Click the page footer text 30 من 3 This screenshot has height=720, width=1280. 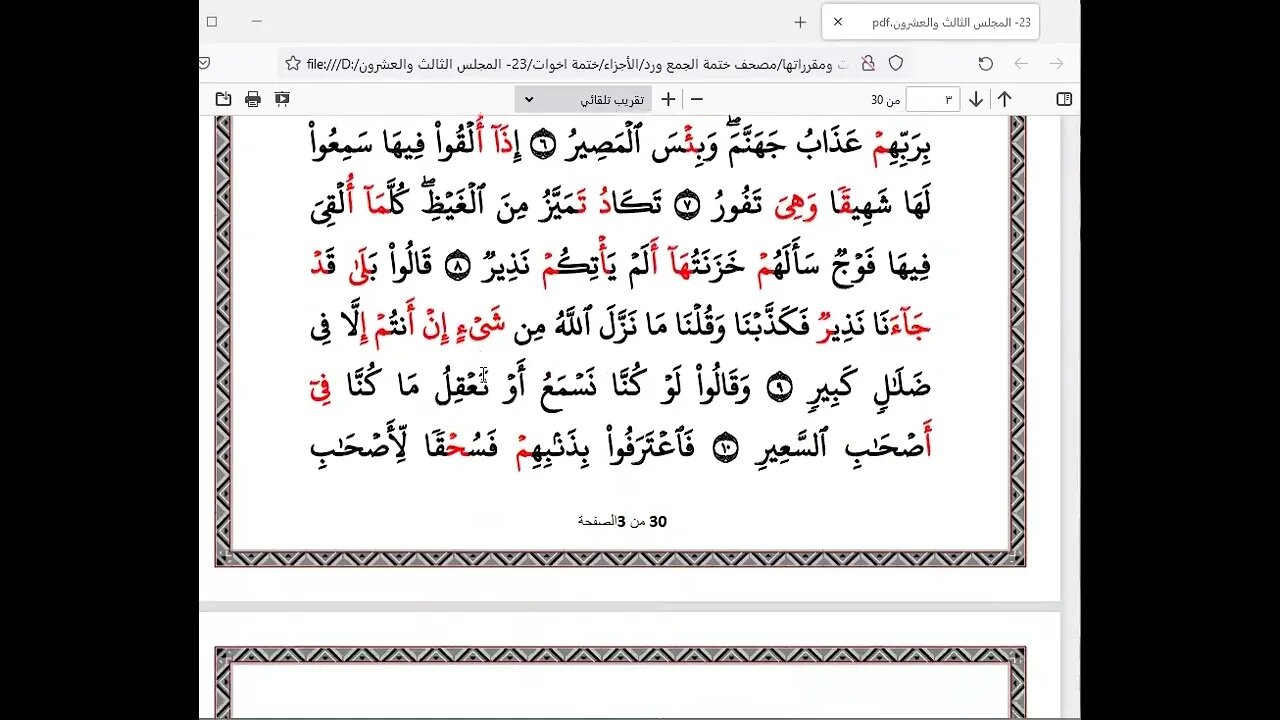pos(622,521)
